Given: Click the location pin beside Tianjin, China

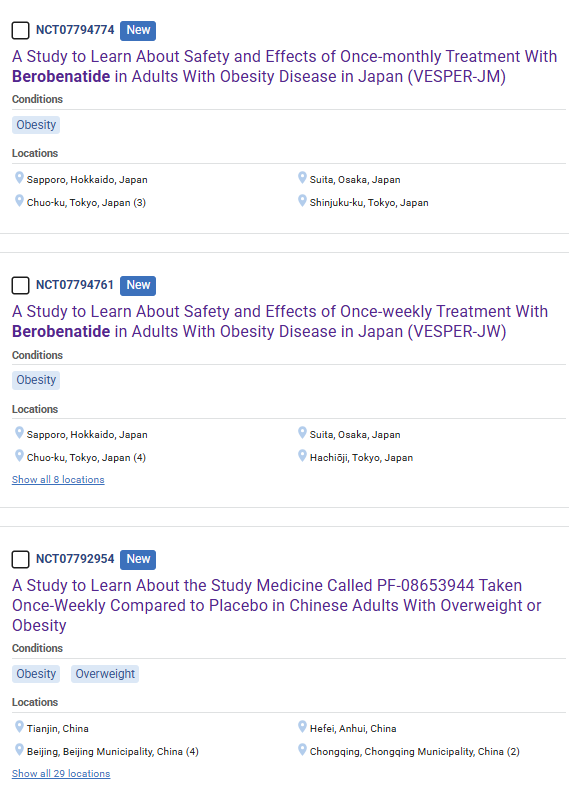Looking at the screenshot, I should click(x=19, y=727).
